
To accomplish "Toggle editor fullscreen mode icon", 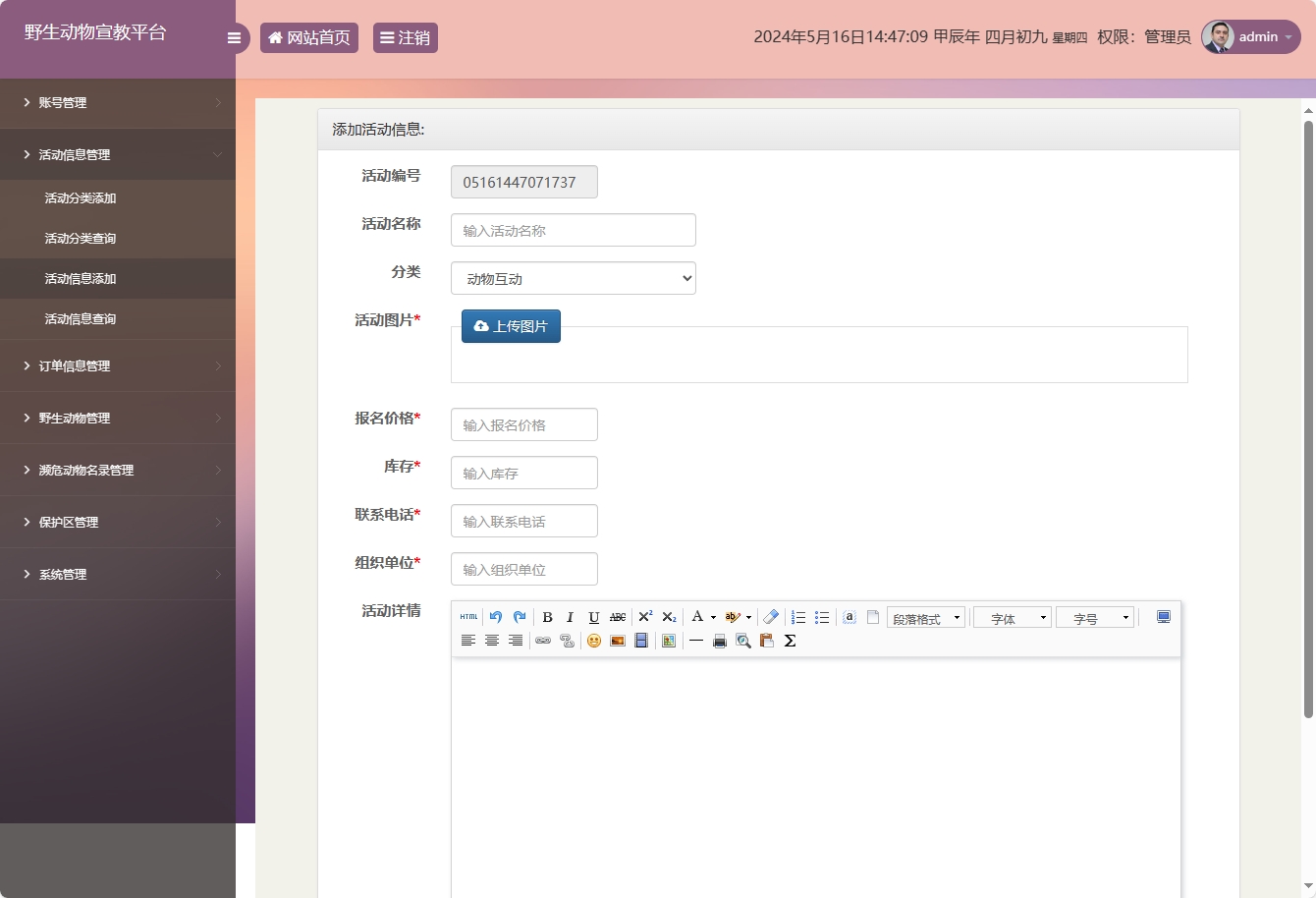I will 1164,617.
